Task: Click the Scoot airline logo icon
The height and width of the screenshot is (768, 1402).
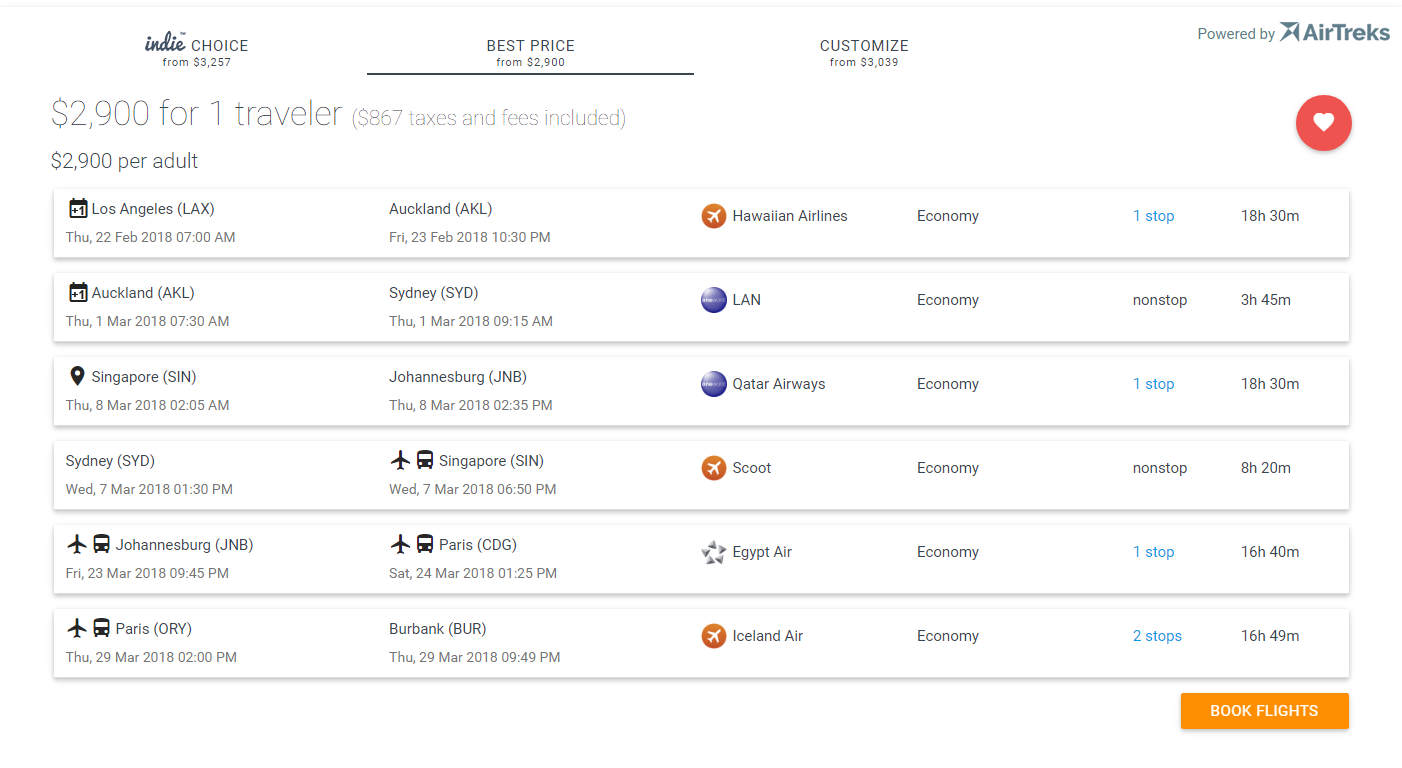Action: point(713,468)
